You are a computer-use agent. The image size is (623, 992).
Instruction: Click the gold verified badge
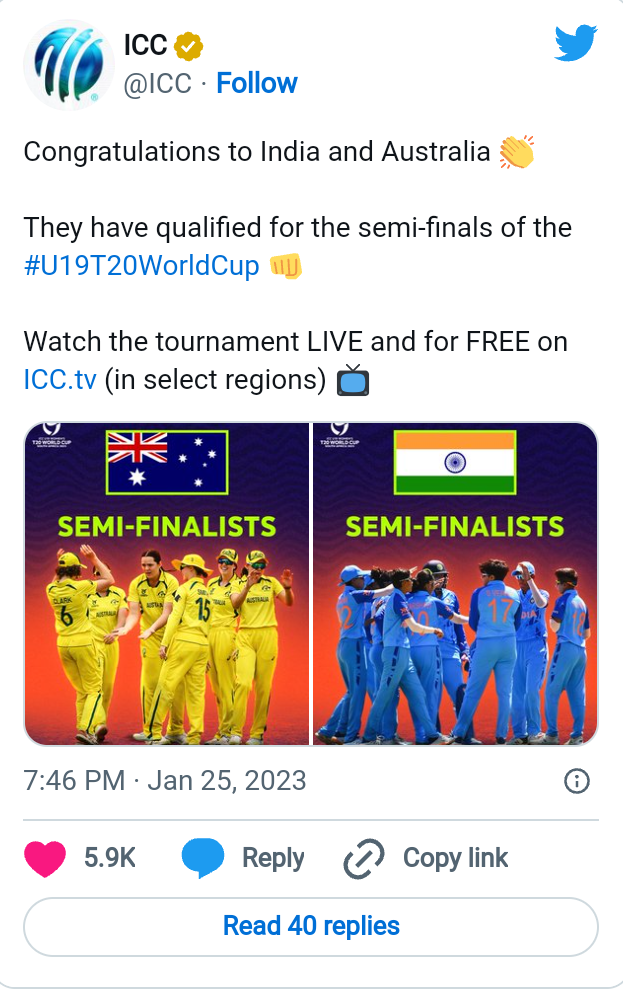point(189,46)
